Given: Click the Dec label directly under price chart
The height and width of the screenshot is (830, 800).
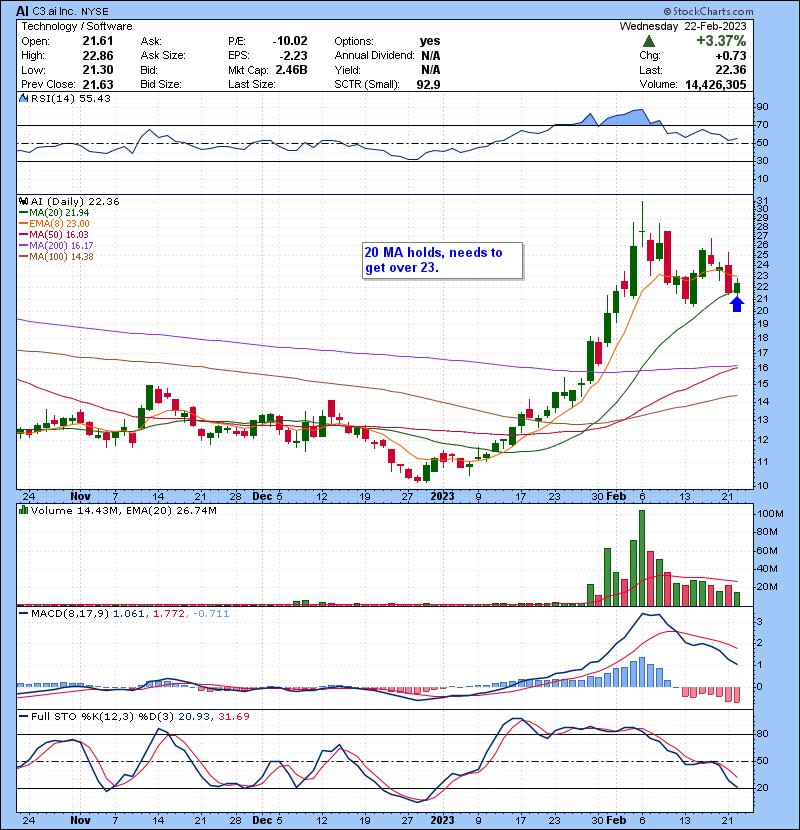Looking at the screenshot, I should point(263,496).
